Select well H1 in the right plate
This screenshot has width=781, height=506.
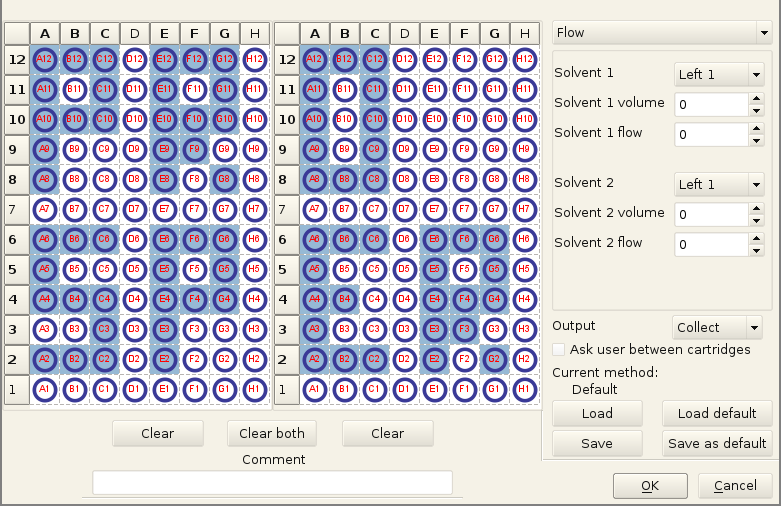524,389
